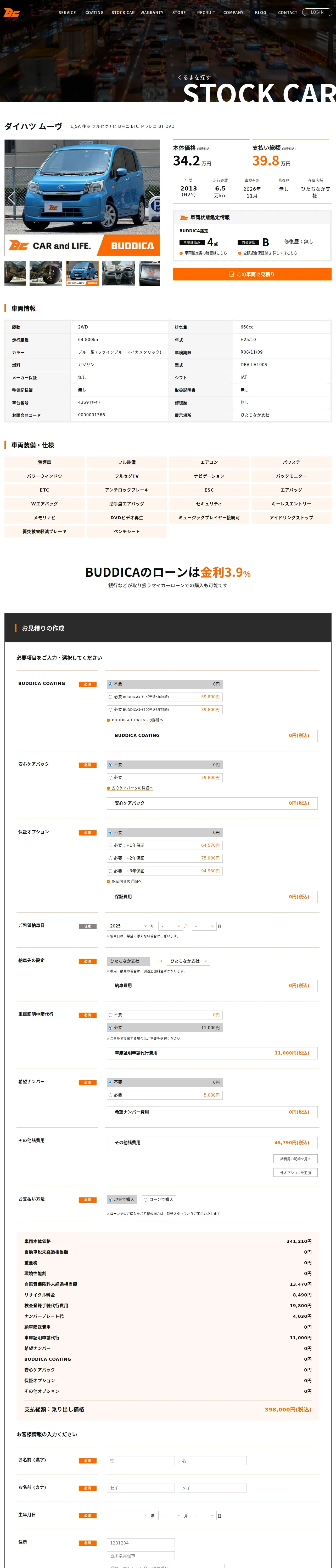Click the 諸費用の明細を見る button

(295, 1159)
